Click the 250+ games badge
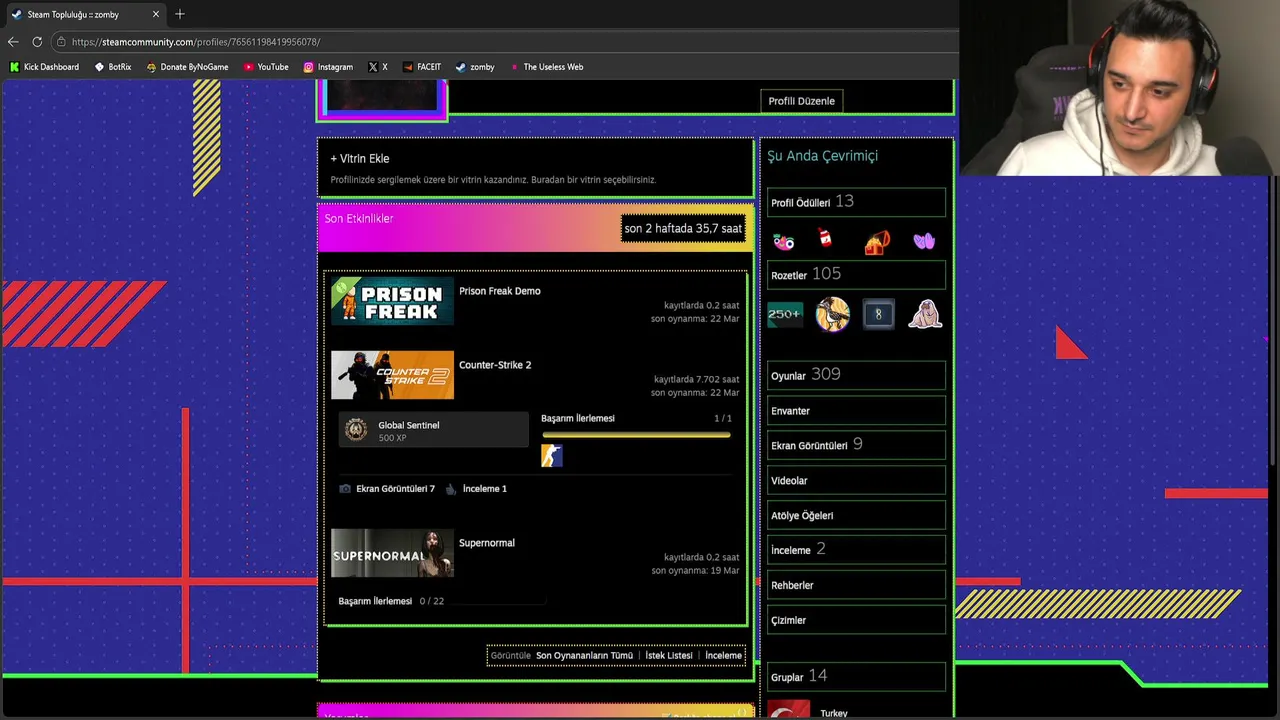 click(x=785, y=314)
